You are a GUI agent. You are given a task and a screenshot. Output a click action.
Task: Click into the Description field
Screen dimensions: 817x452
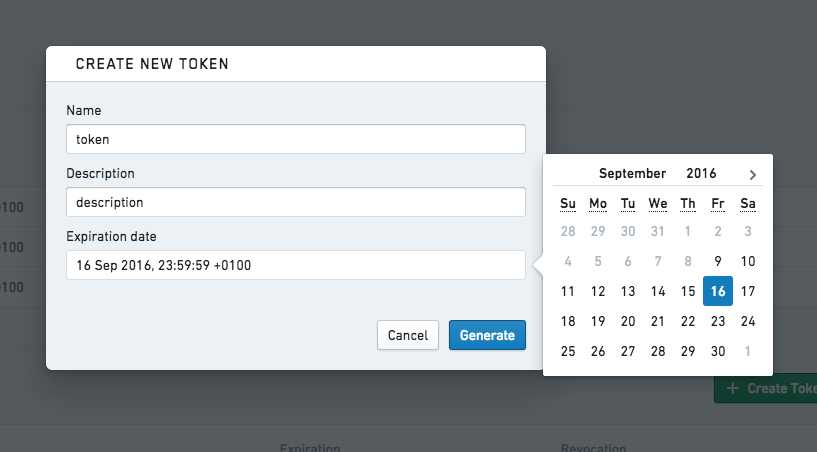pyautogui.click(x=296, y=202)
